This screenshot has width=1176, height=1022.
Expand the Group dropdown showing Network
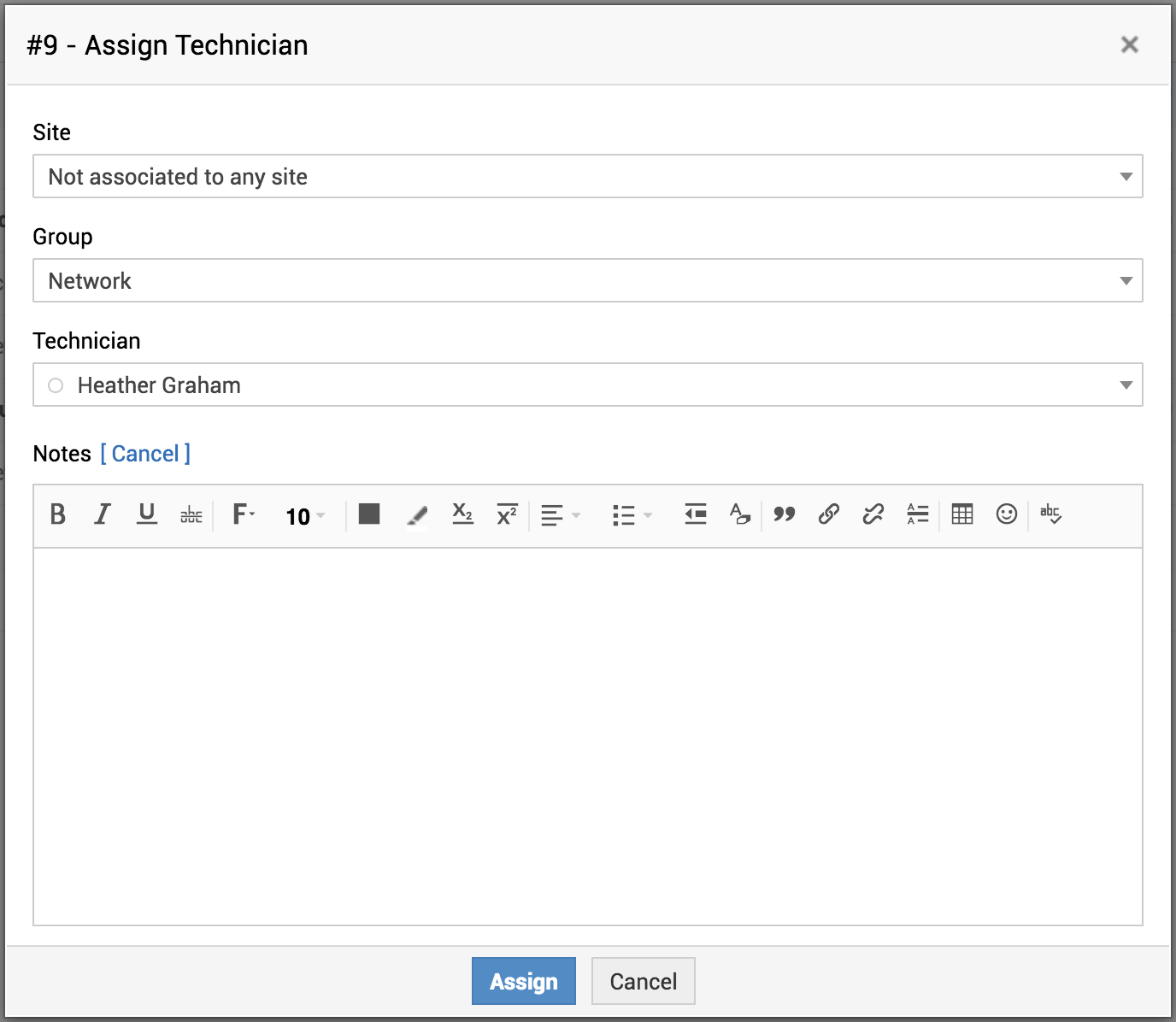click(587, 281)
